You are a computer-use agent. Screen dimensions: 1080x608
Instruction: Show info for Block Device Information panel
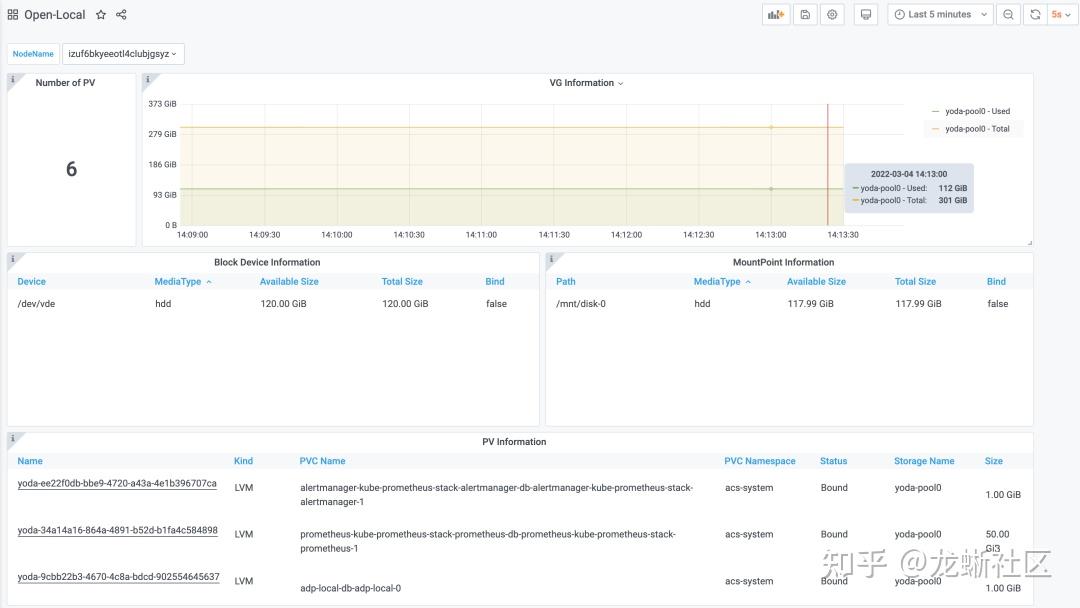[12, 259]
